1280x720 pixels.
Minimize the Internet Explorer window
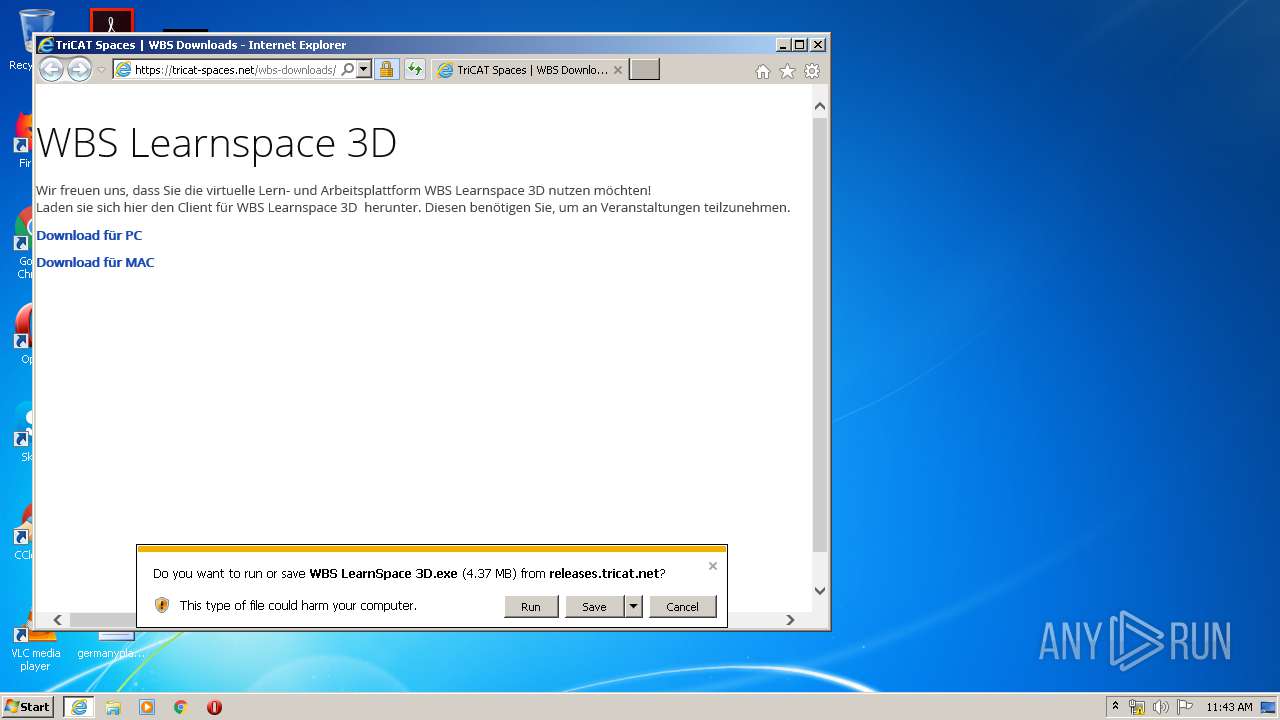pyautogui.click(x=782, y=44)
